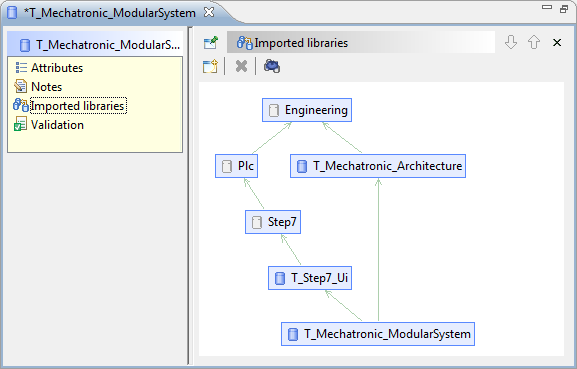Open the Validation section
The height and width of the screenshot is (369, 577).
click(x=57, y=125)
